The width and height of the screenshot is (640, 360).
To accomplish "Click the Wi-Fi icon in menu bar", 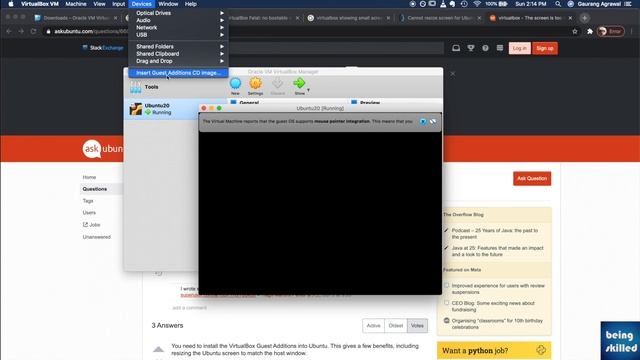I will (477, 4).
